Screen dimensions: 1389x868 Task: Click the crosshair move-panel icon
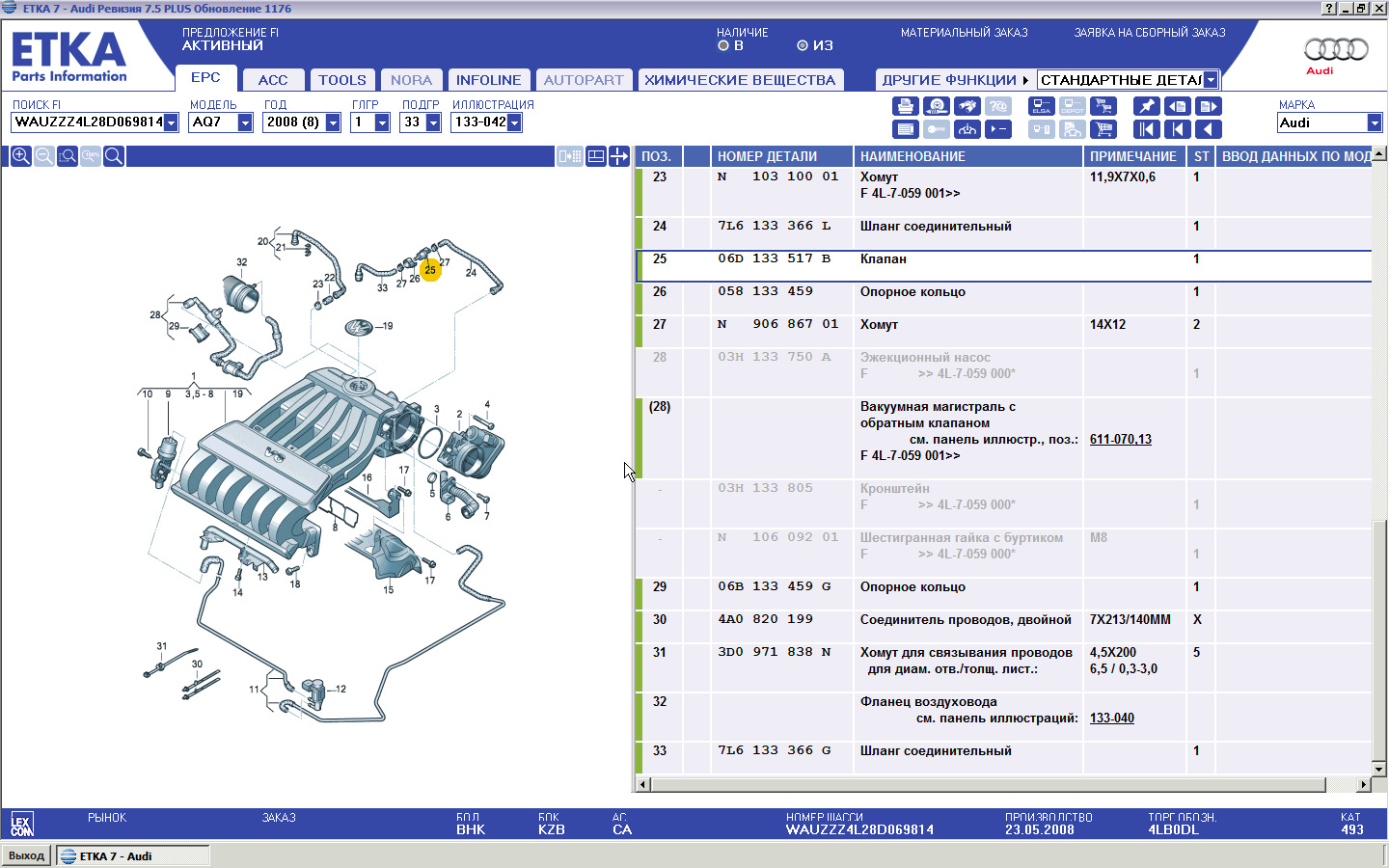pos(619,156)
